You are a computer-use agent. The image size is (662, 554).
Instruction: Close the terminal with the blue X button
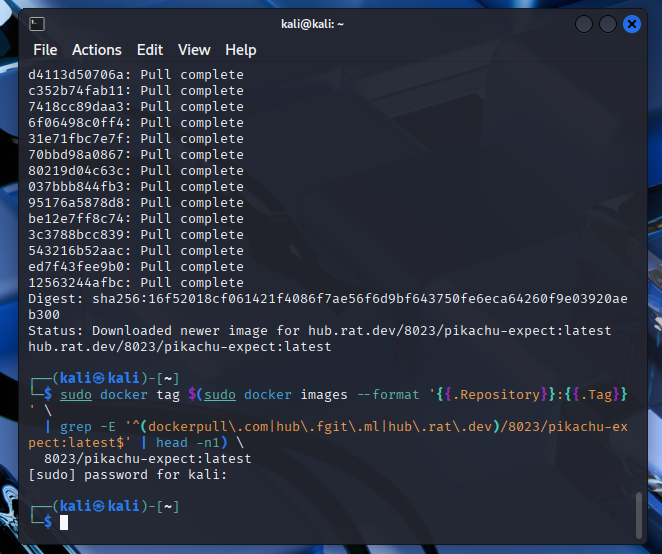pos(632,23)
